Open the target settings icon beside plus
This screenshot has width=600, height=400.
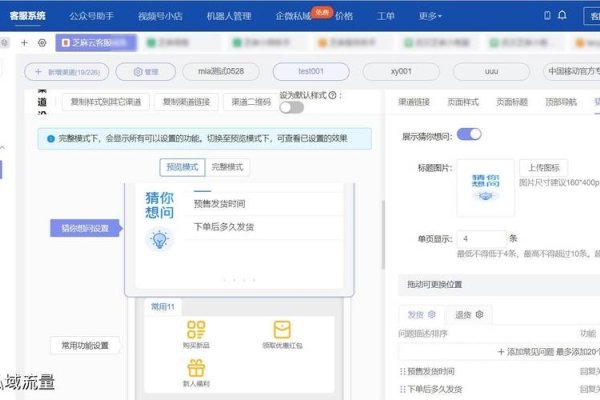(x=42, y=42)
